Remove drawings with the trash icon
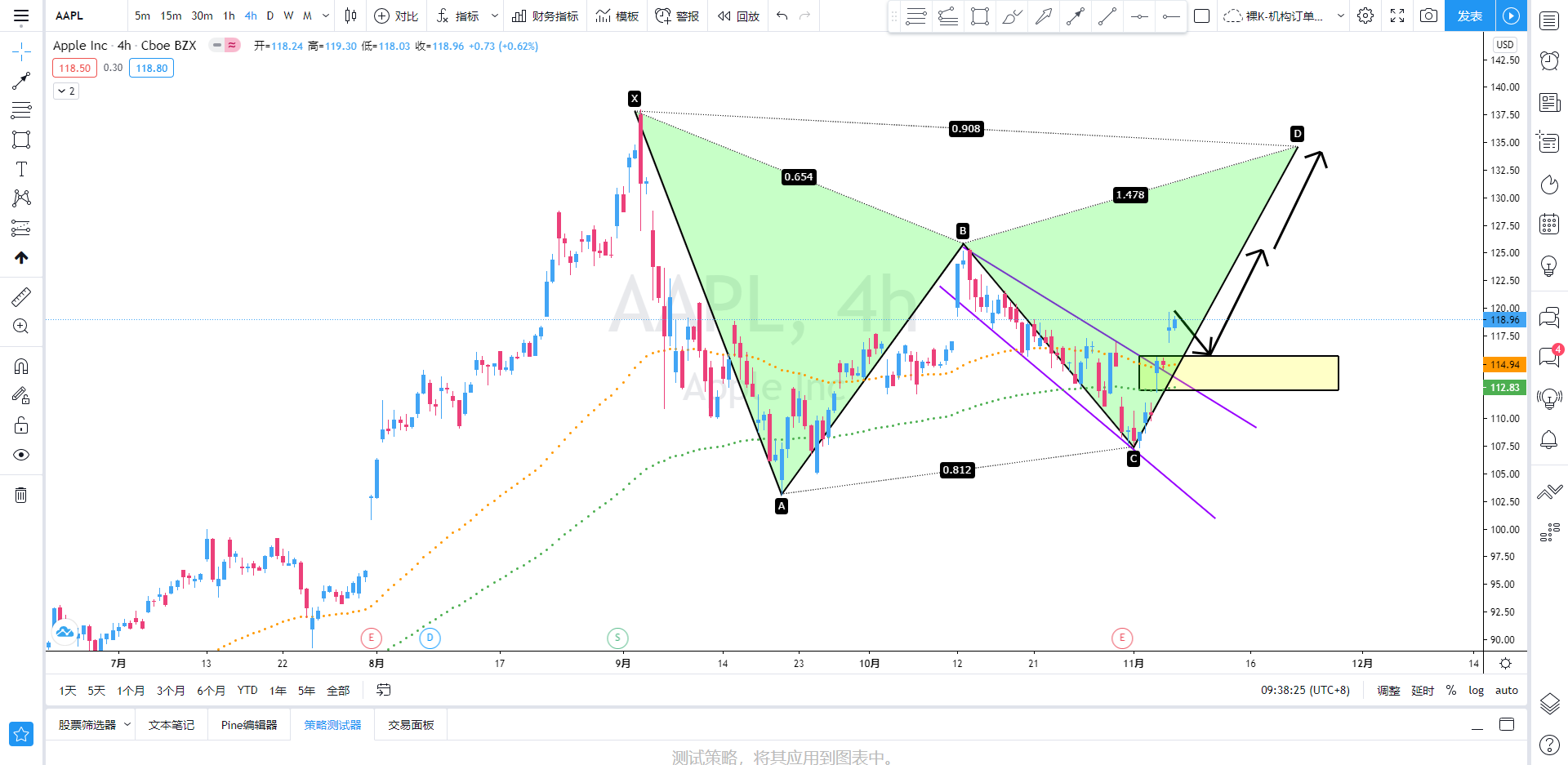This screenshot has height=765, width=1568. point(21,495)
